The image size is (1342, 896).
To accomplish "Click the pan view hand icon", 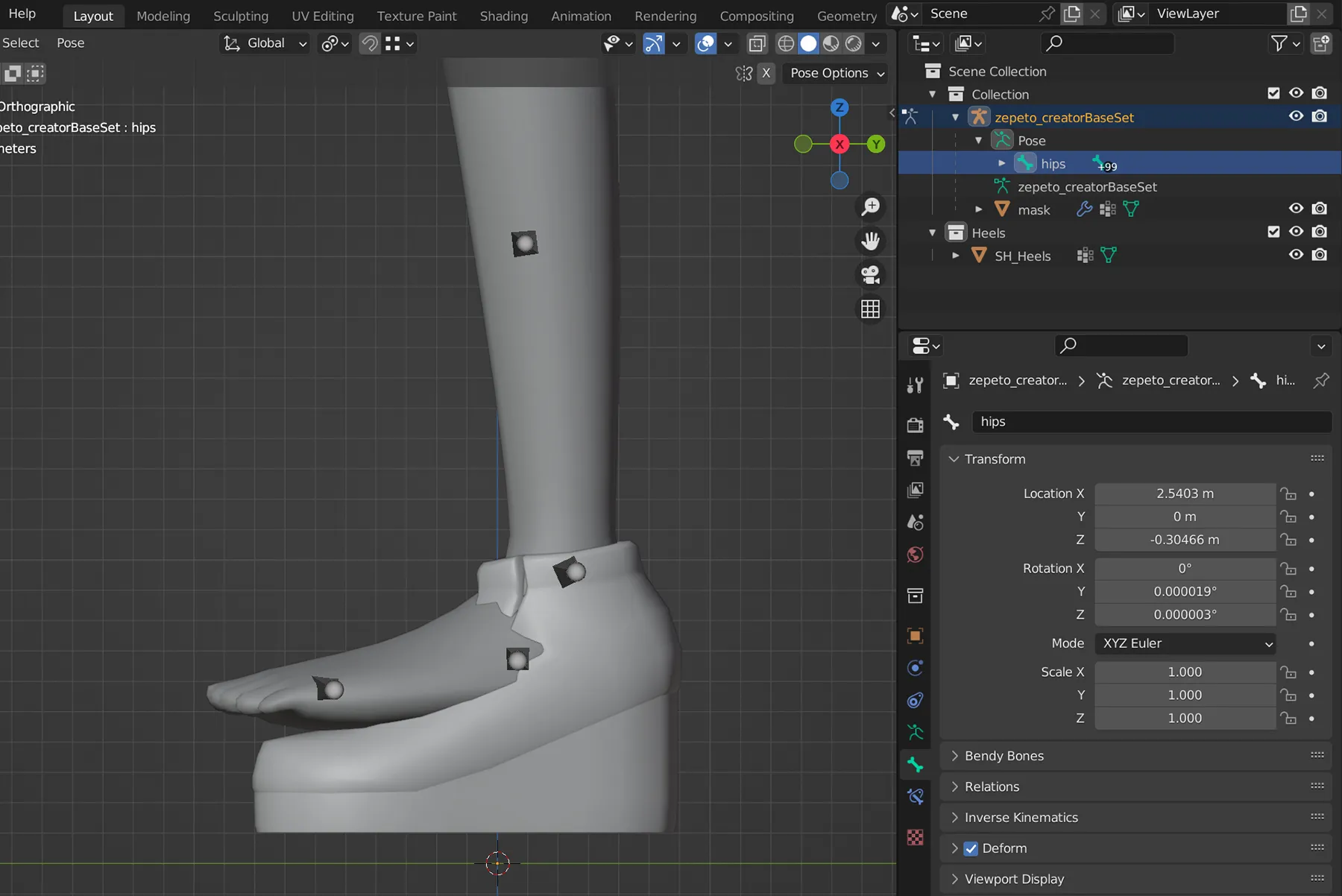I will pyautogui.click(x=870, y=241).
